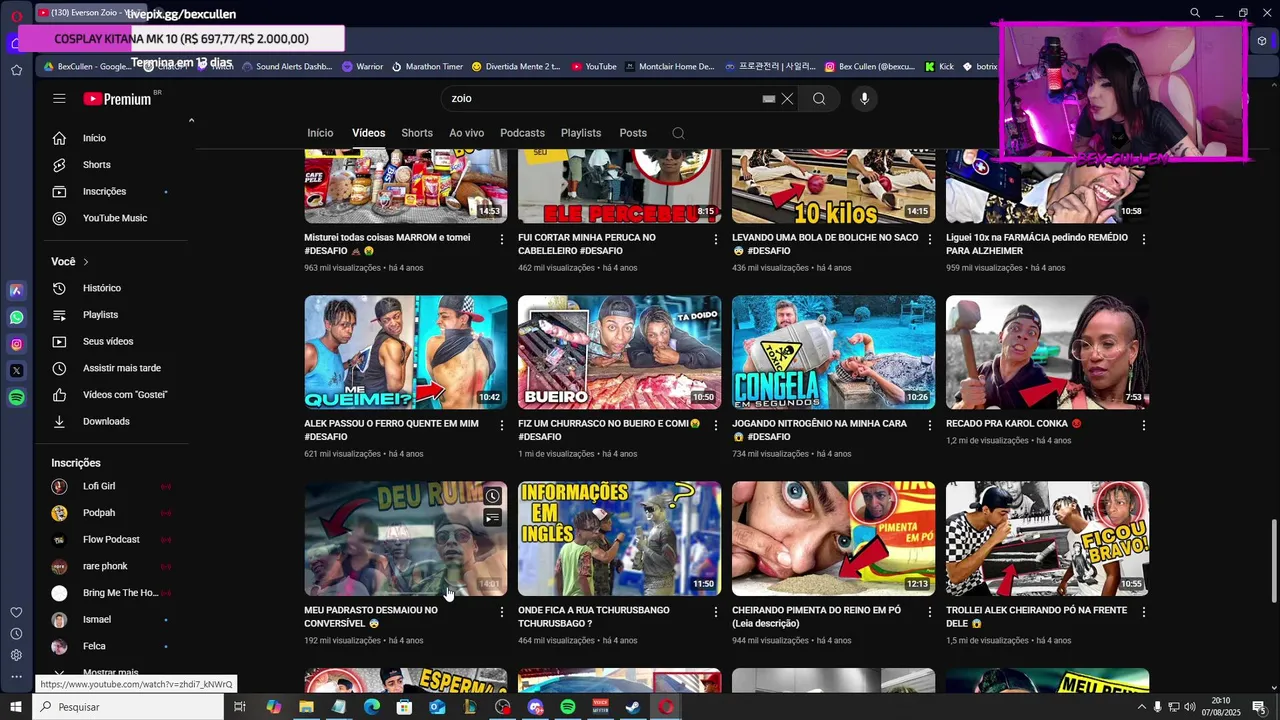Open the 'Sound Alerts Dashb...' bookmark
Screen dimensions: 1280x720
click(x=286, y=67)
